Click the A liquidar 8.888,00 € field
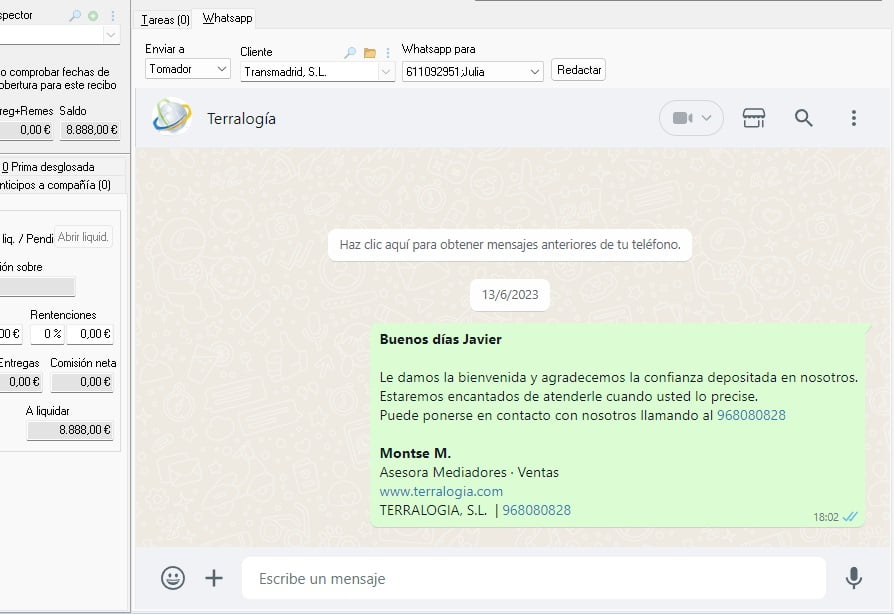894x614 pixels. point(70,430)
